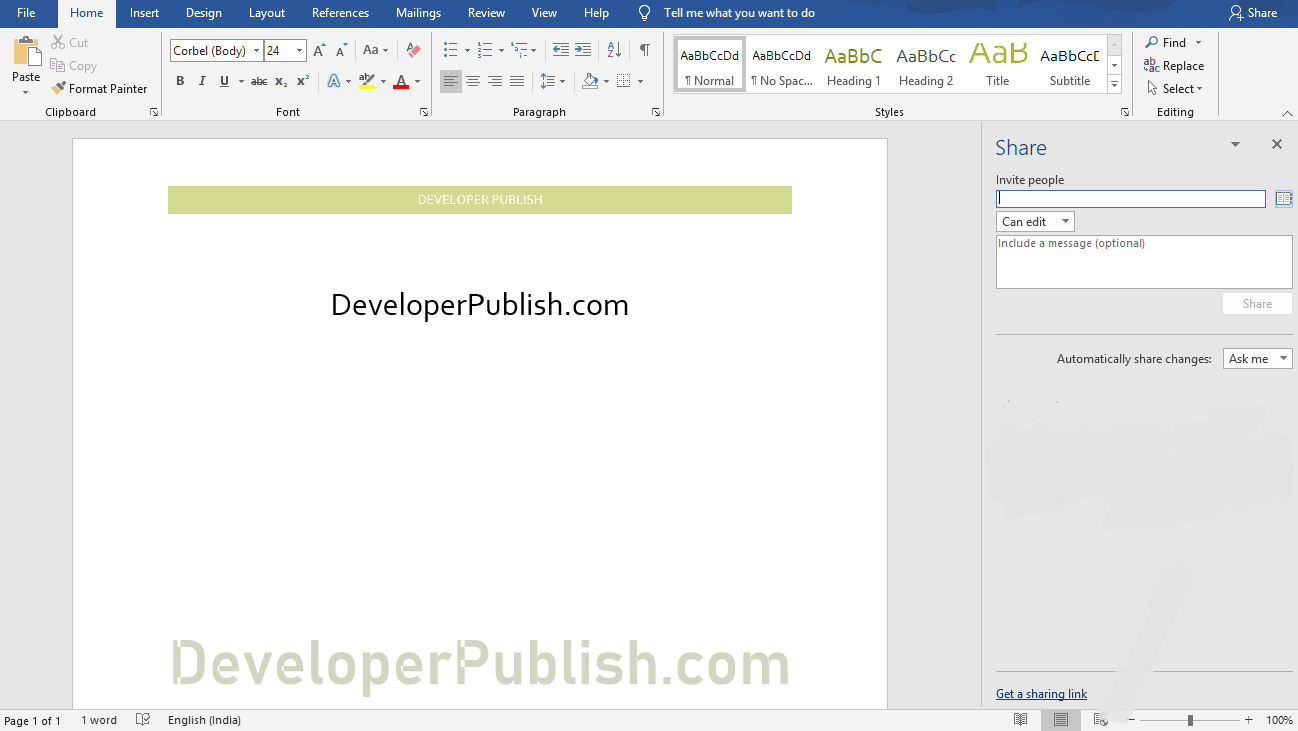This screenshot has width=1298, height=731.
Task: Toggle Italic formatting
Action: pyautogui.click(x=202, y=81)
